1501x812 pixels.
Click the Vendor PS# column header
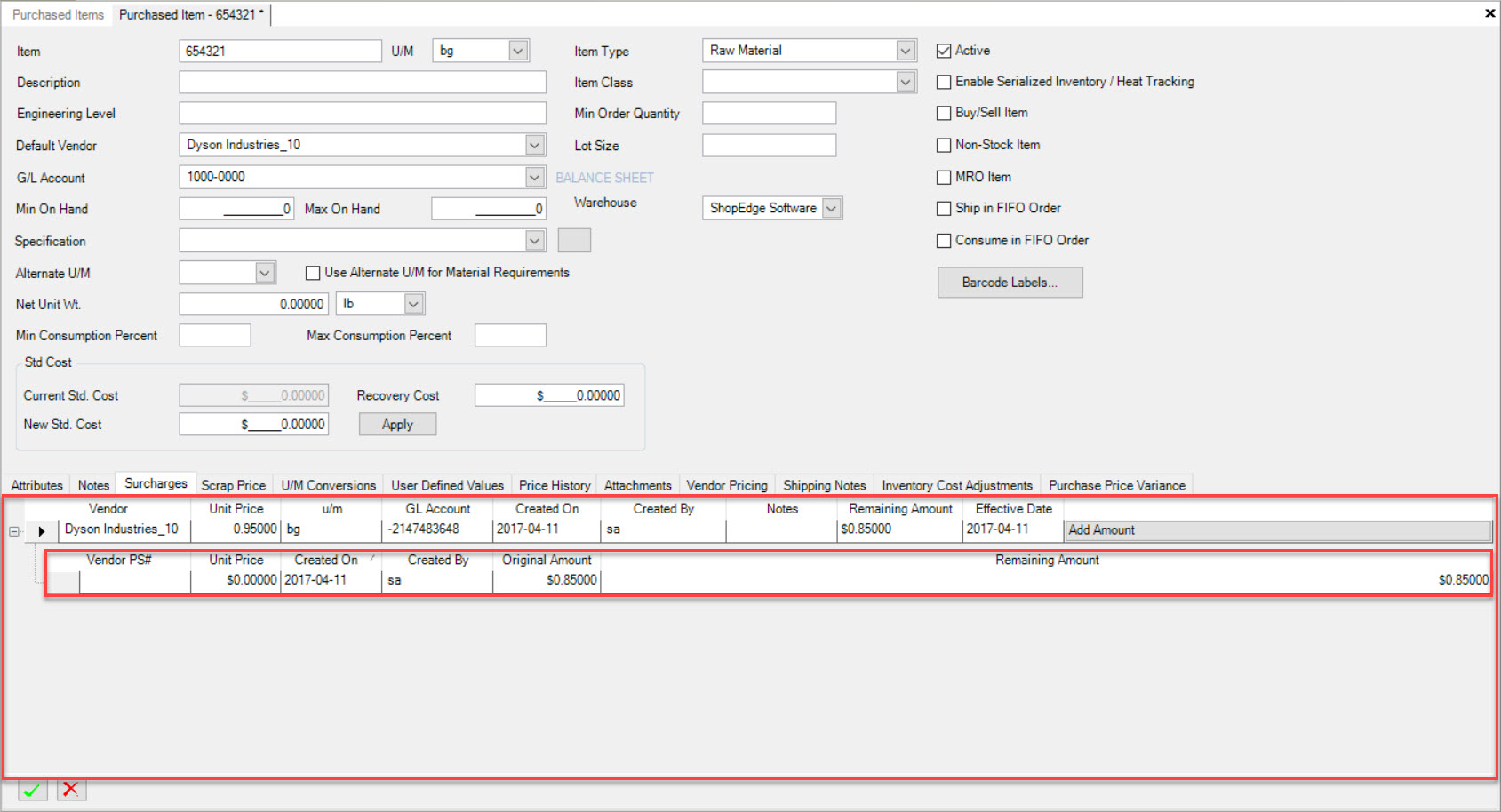[119, 560]
